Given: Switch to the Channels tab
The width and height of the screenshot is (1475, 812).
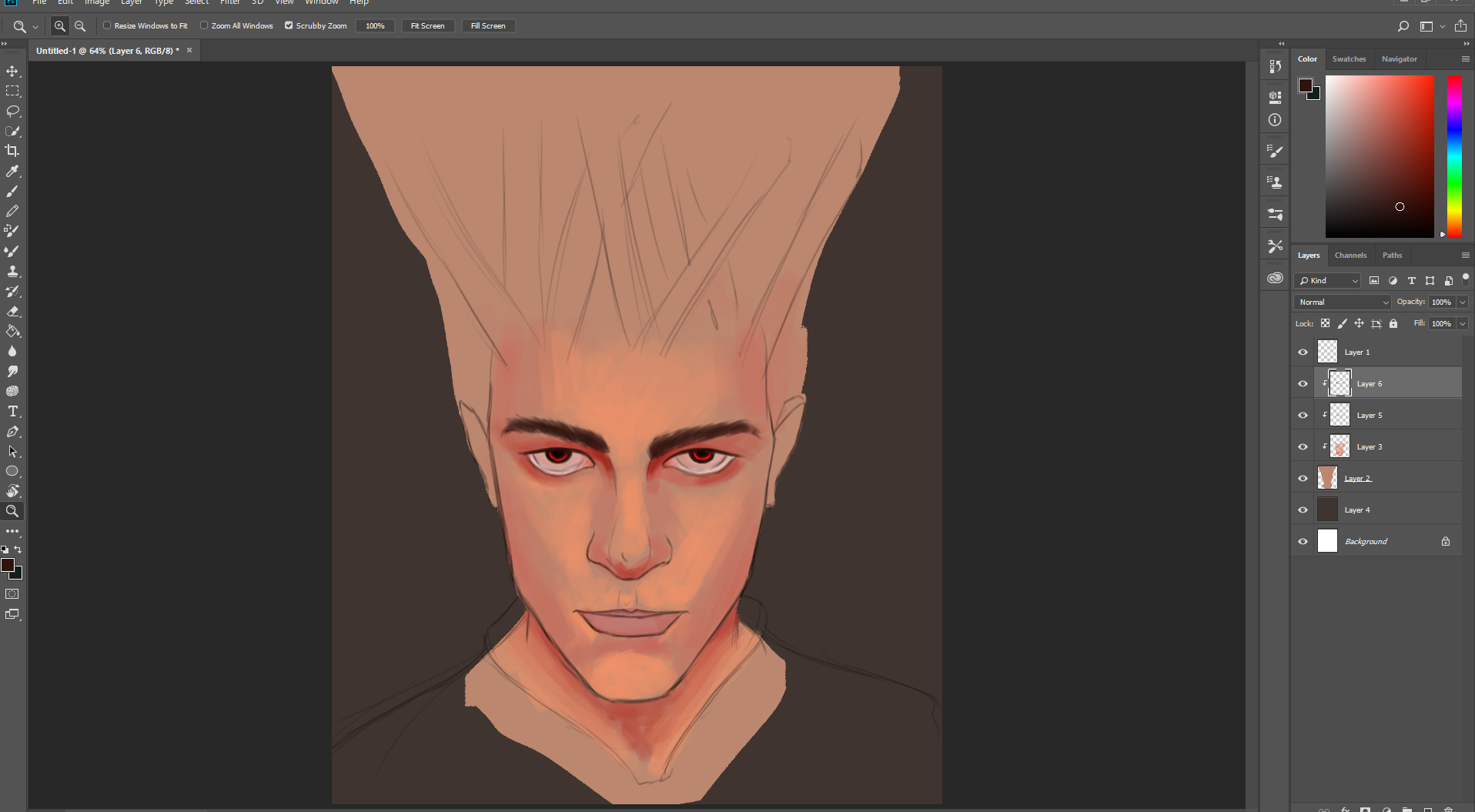Looking at the screenshot, I should coord(1350,256).
